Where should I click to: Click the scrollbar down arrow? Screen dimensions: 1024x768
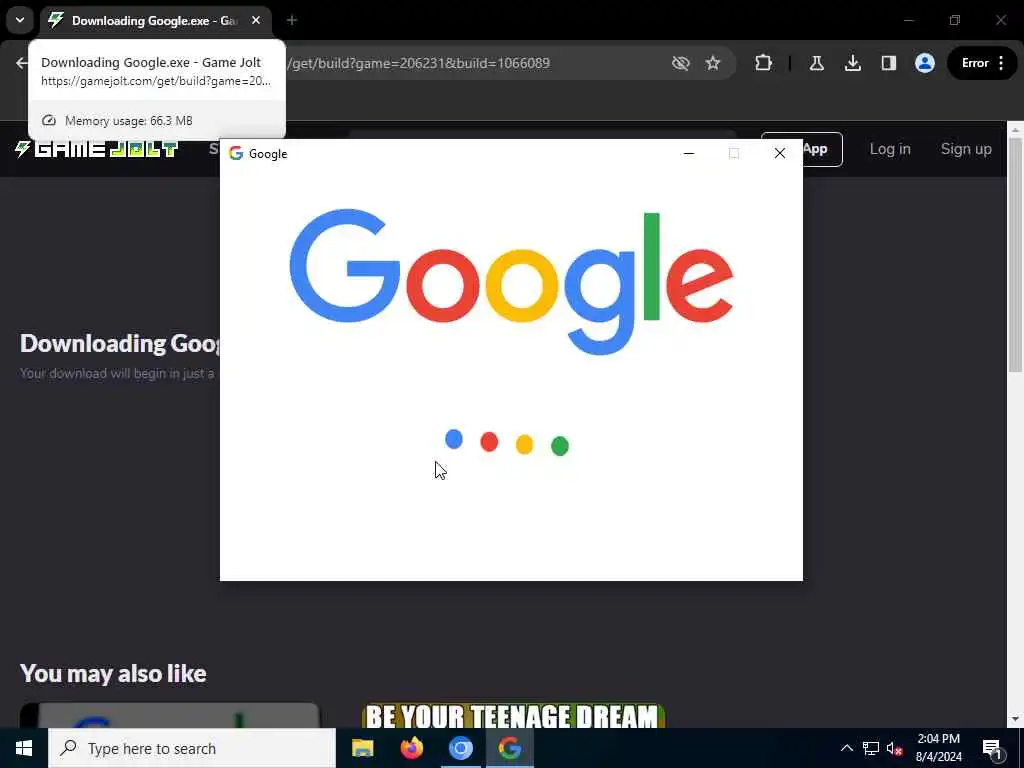coord(1015,720)
